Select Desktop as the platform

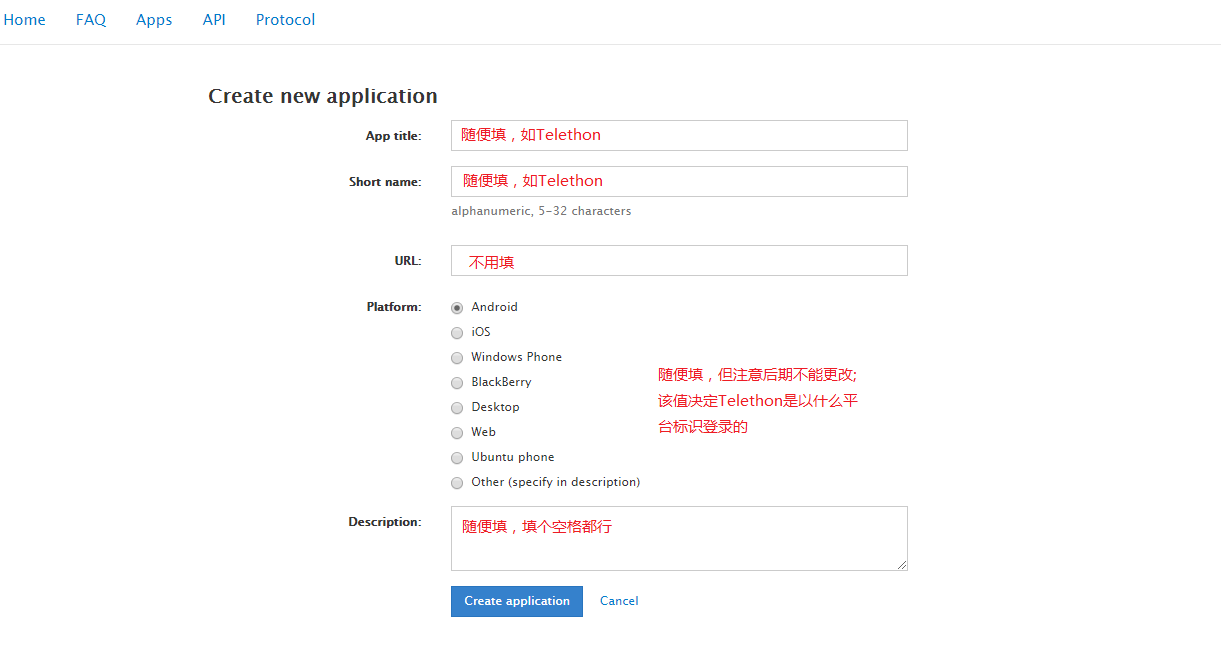[457, 408]
